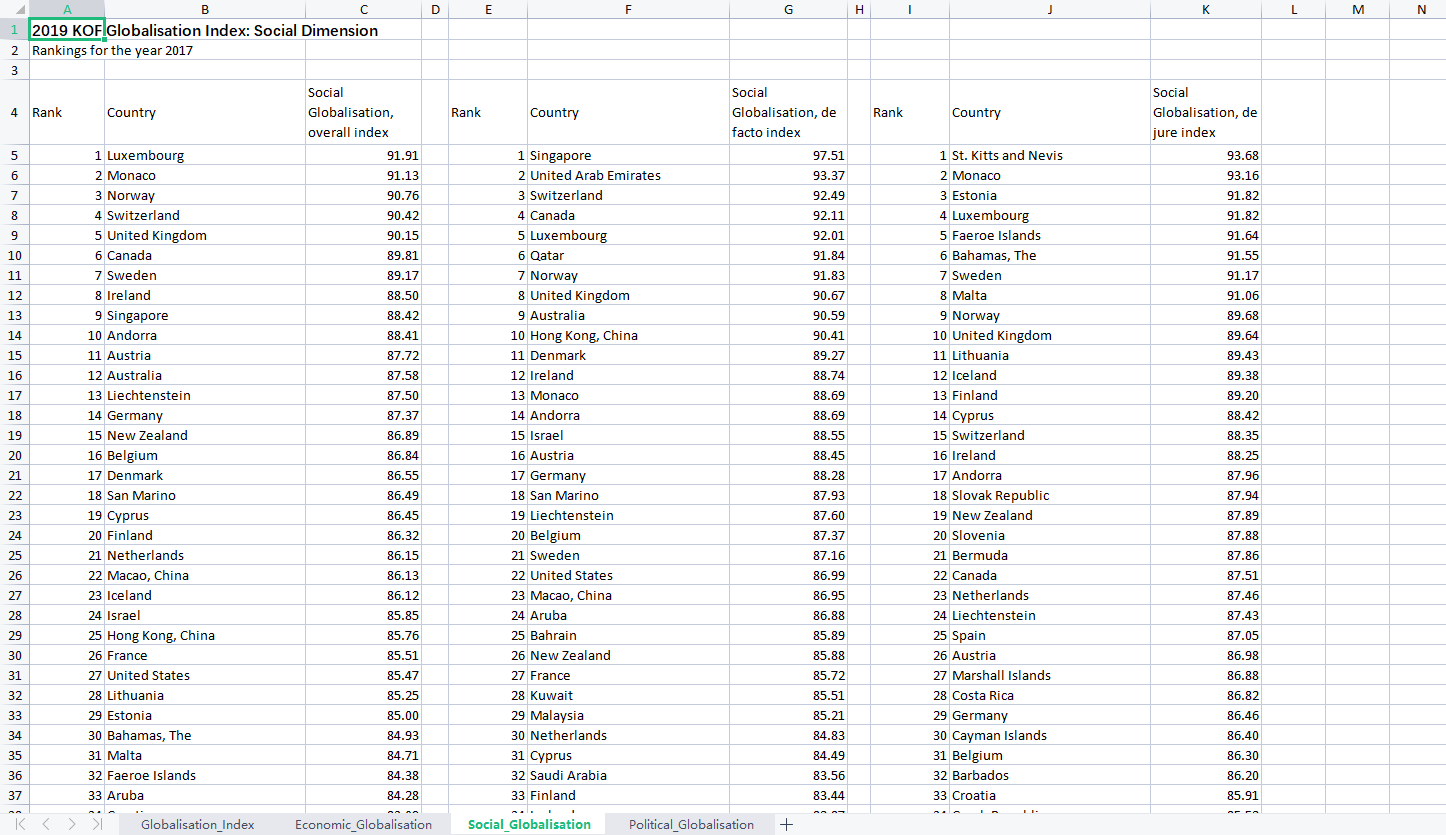1446x835 pixels.
Task: Click previous sheet navigation arrow
Action: 46,824
